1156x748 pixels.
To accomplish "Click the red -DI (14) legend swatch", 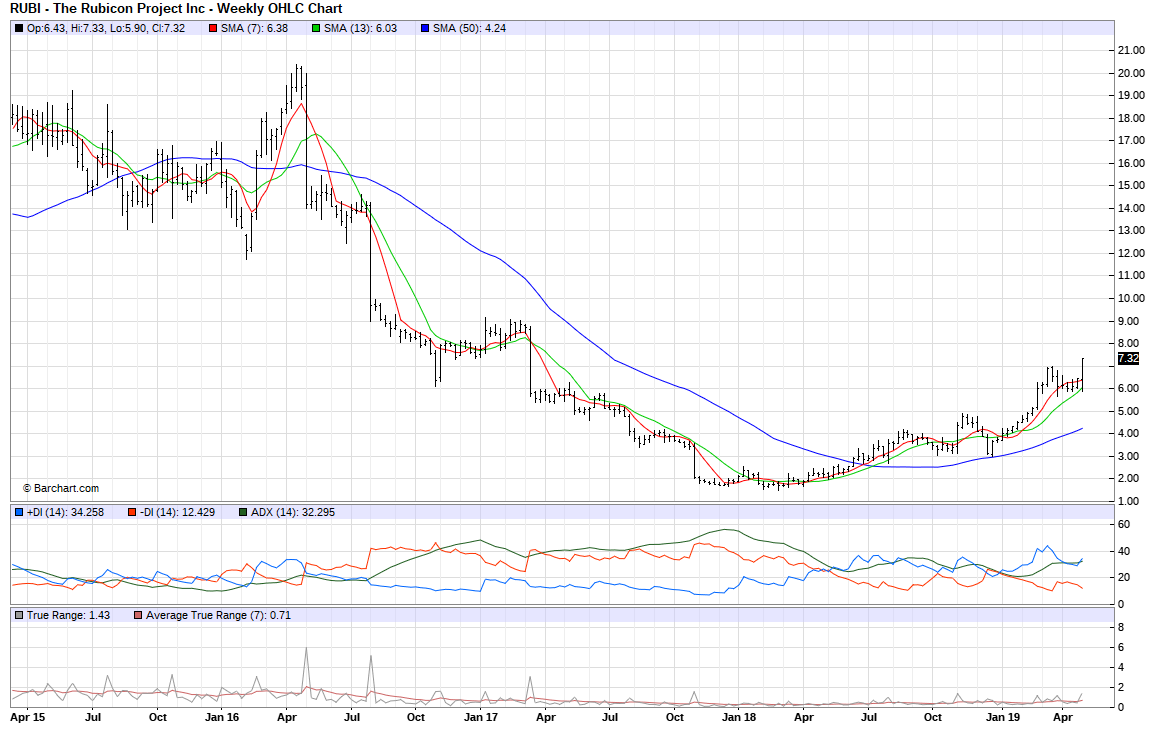I will 132,512.
